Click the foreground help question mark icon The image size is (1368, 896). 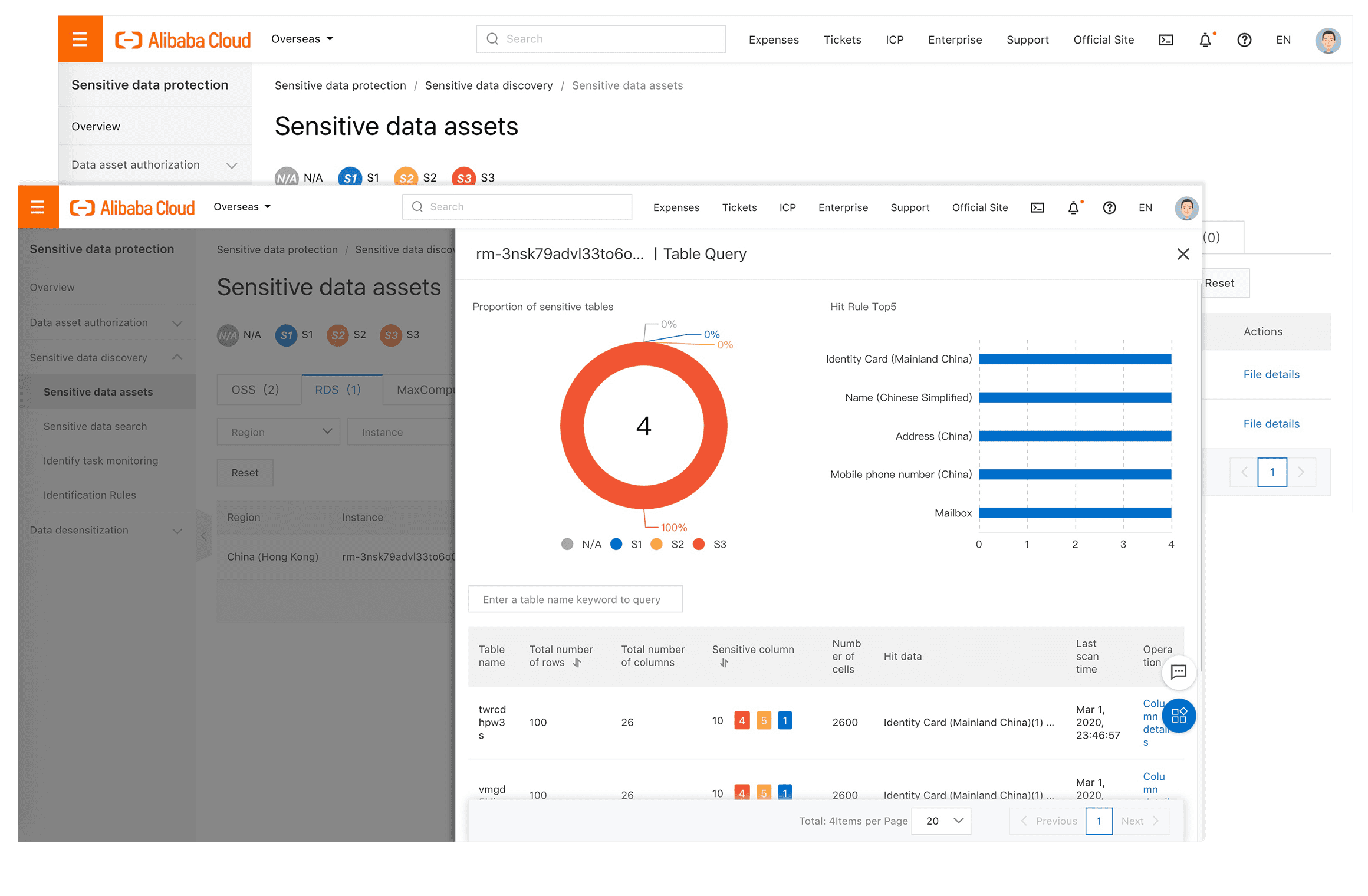click(1109, 207)
